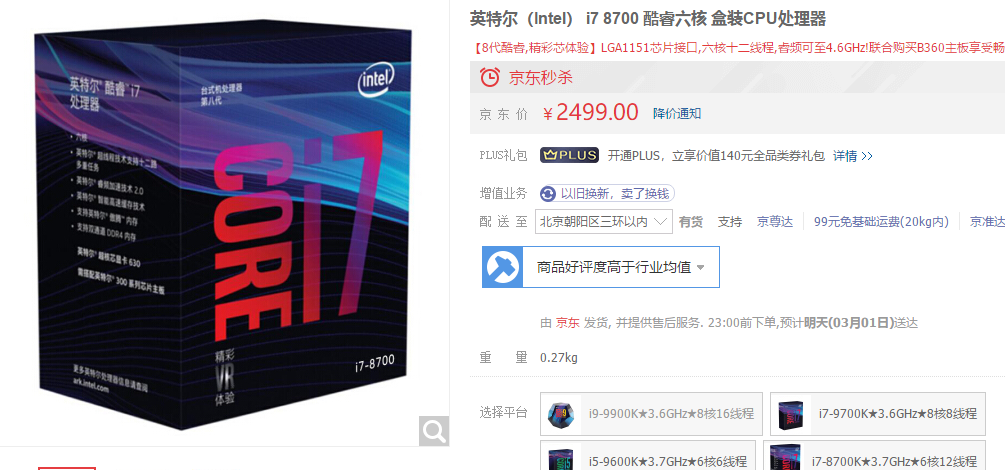Click the i7-9700K box thumbnail icon

790,414
